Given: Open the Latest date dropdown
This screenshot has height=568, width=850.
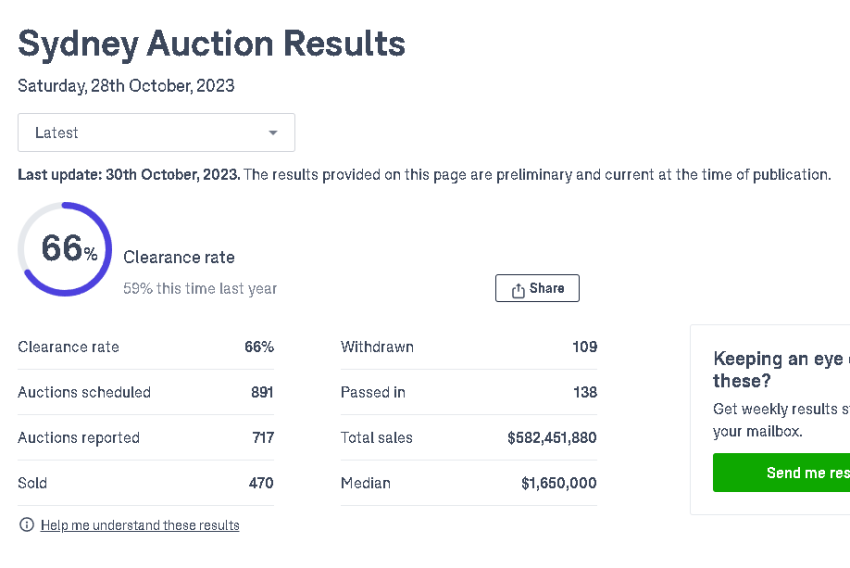Looking at the screenshot, I should [156, 132].
